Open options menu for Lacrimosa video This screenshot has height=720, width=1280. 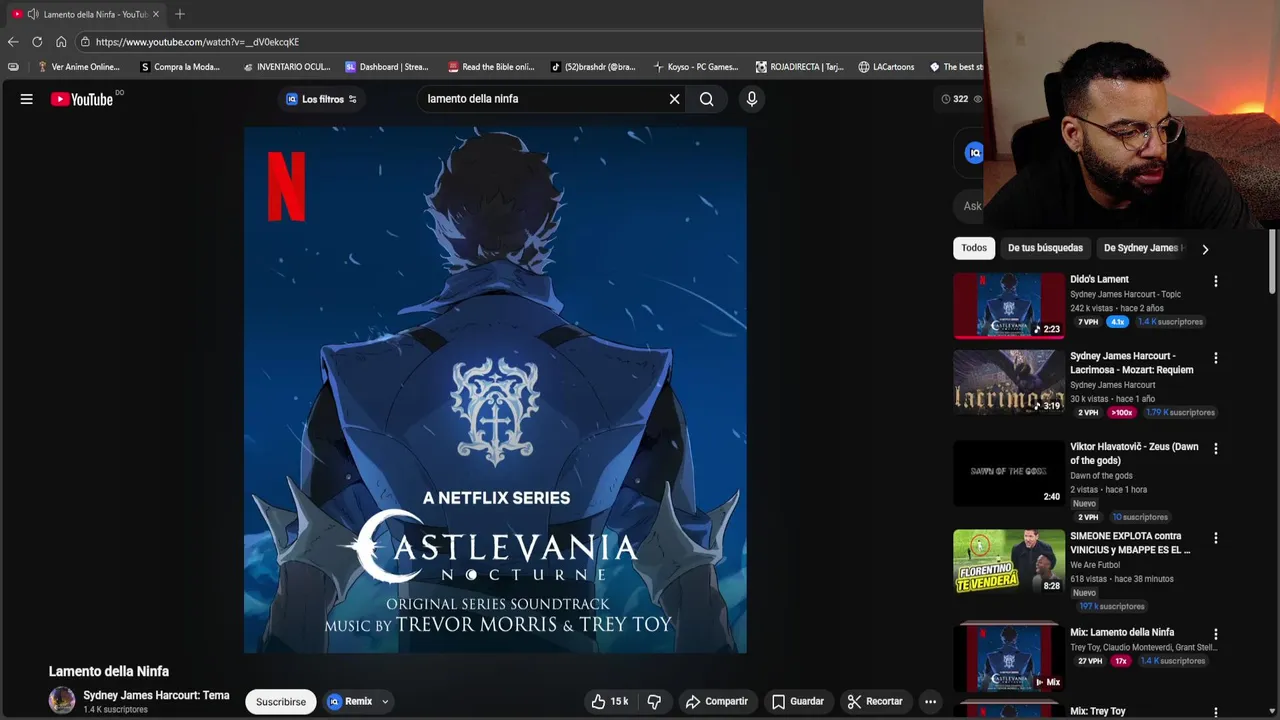point(1216,358)
